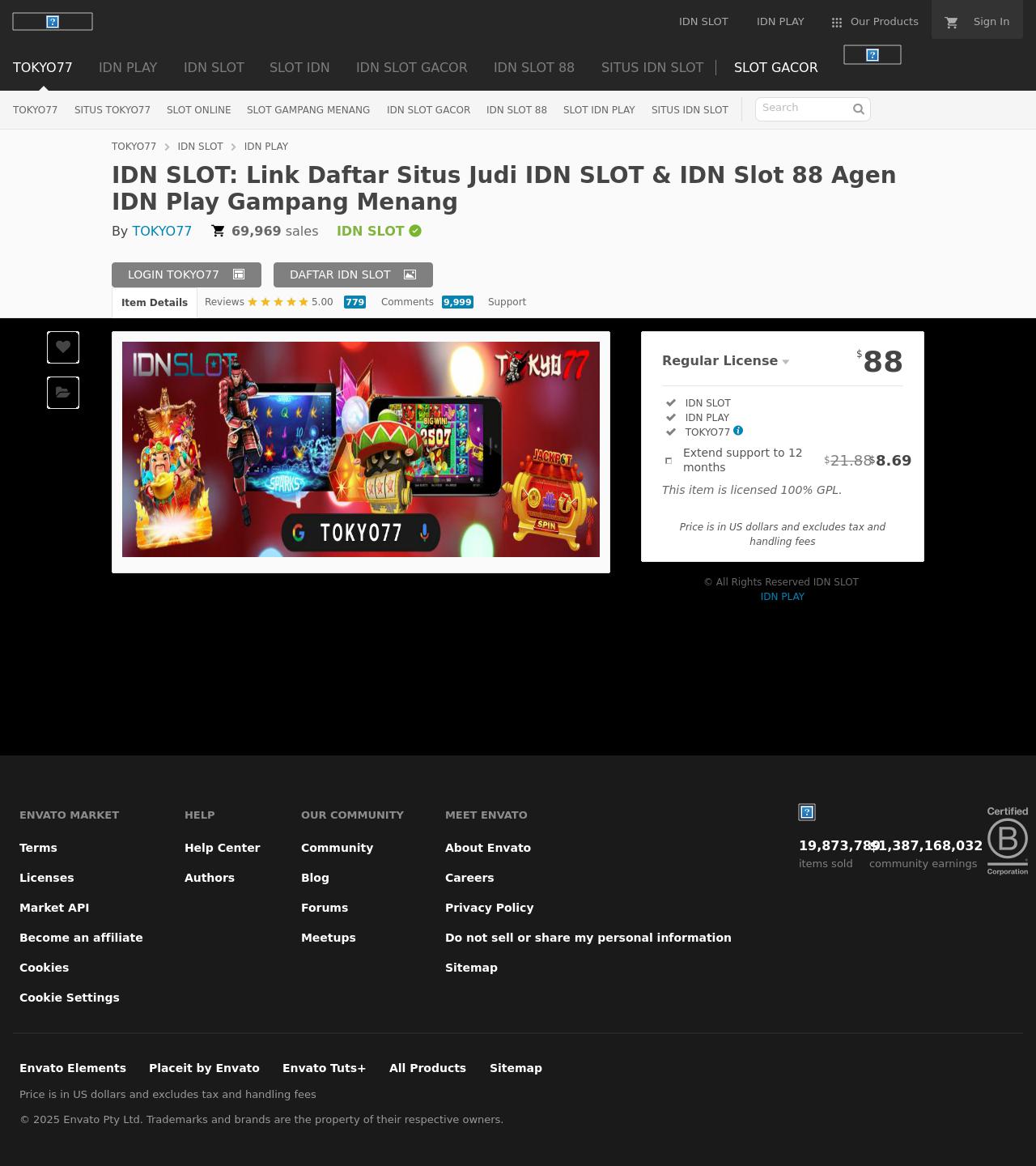Click the shopping cart icon in header
The height and width of the screenshot is (1166, 1036).
pyautogui.click(x=952, y=23)
